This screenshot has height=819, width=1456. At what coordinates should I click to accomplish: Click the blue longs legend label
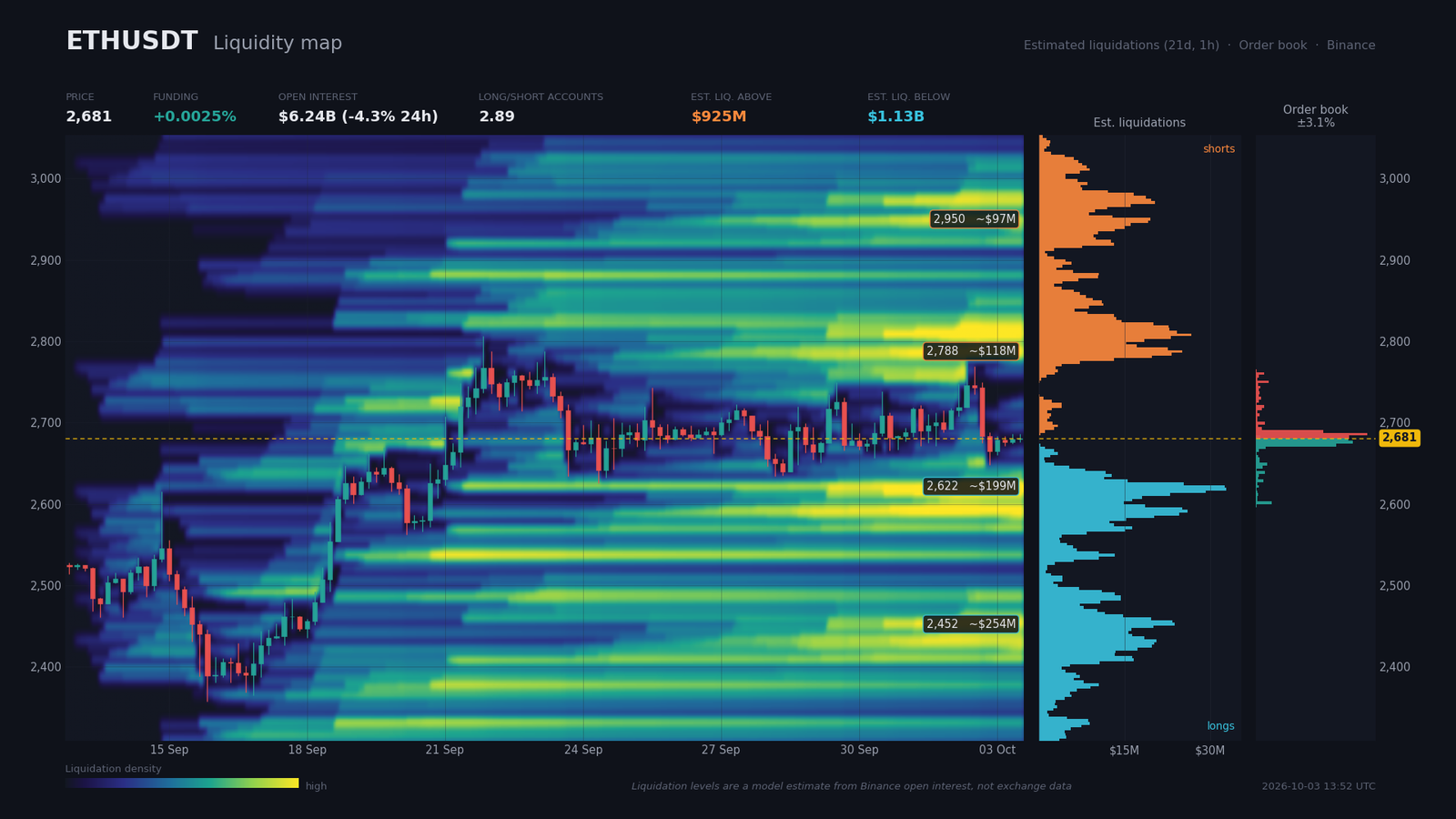(x=1220, y=726)
